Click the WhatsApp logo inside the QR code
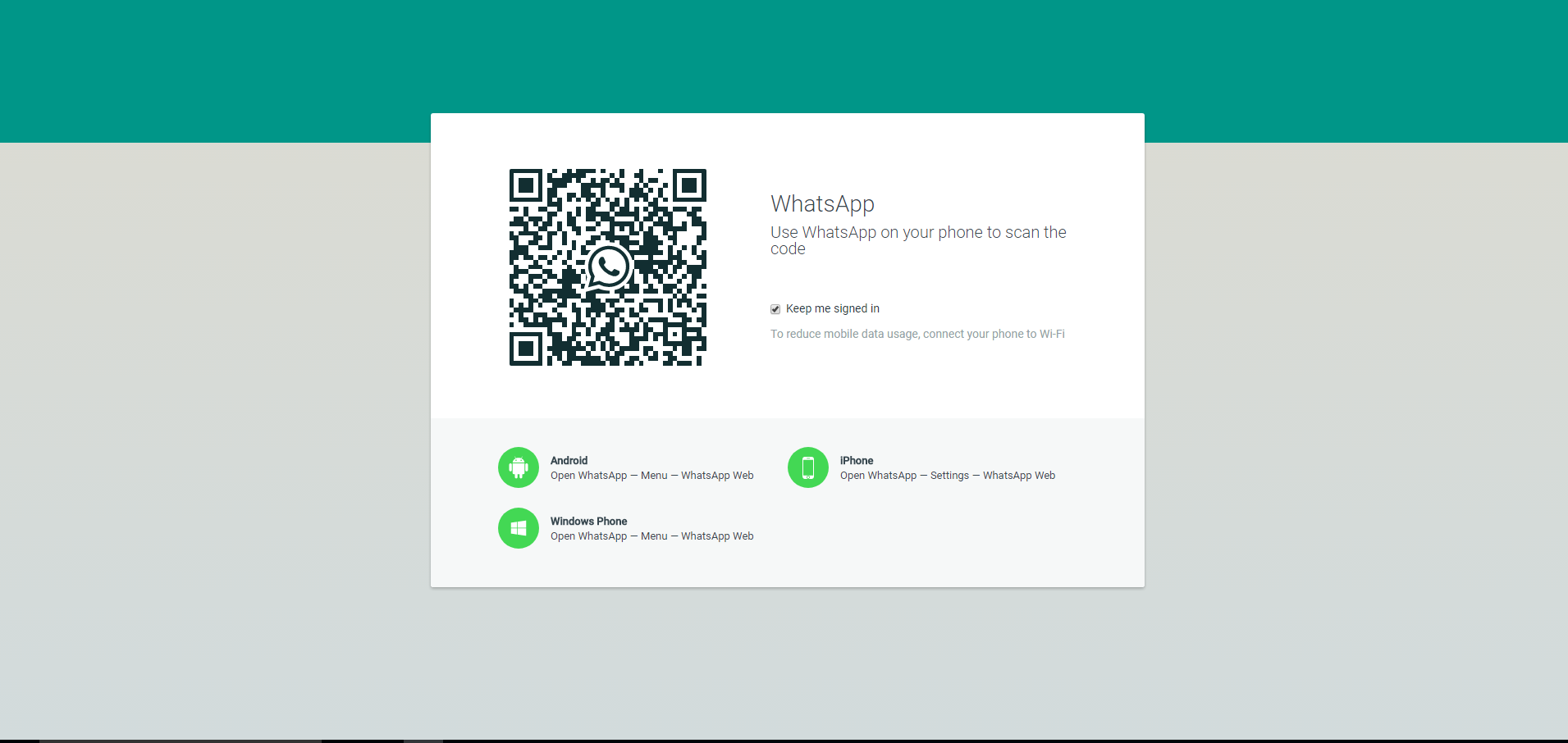 click(x=608, y=267)
